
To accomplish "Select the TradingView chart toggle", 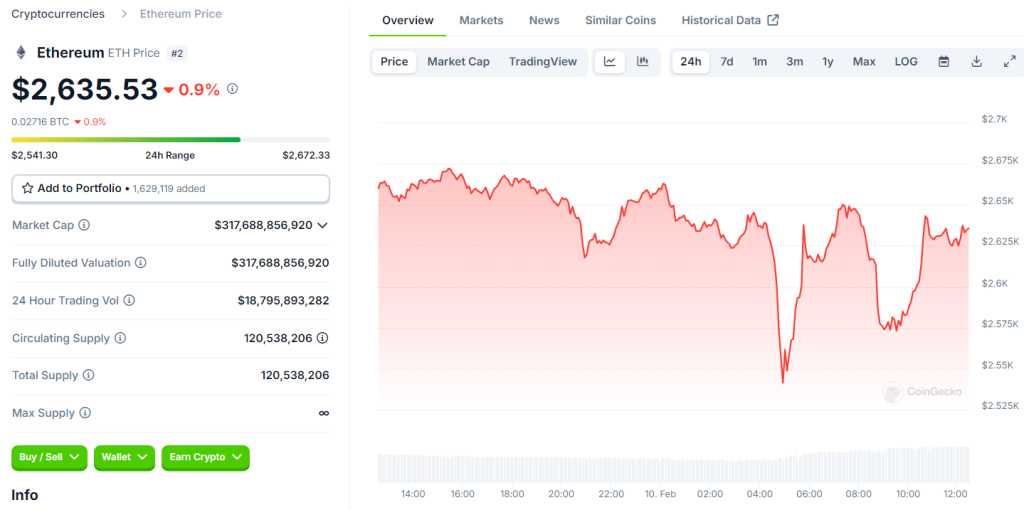I will (x=543, y=61).
